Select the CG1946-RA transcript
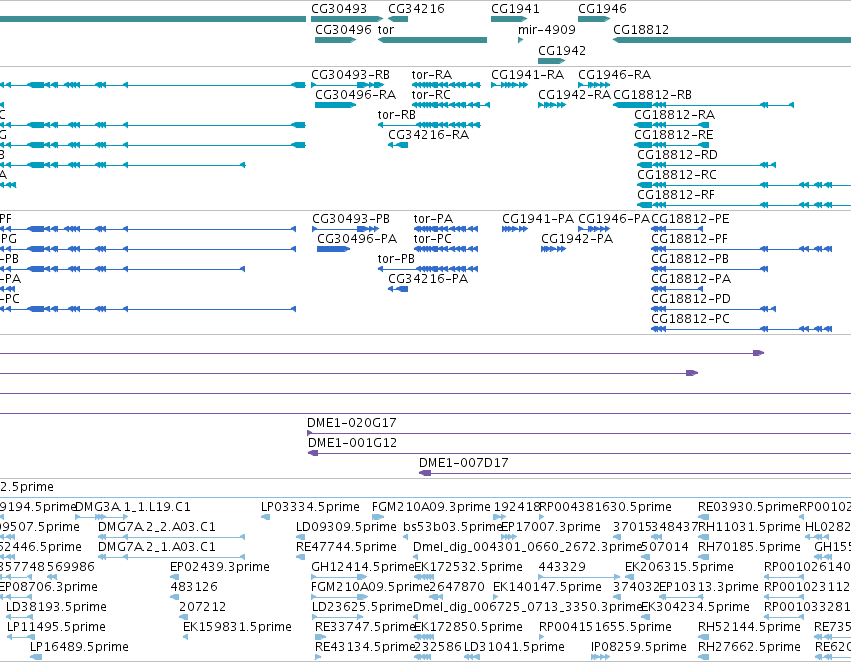The height and width of the screenshot is (662, 851). pyautogui.click(x=594, y=85)
